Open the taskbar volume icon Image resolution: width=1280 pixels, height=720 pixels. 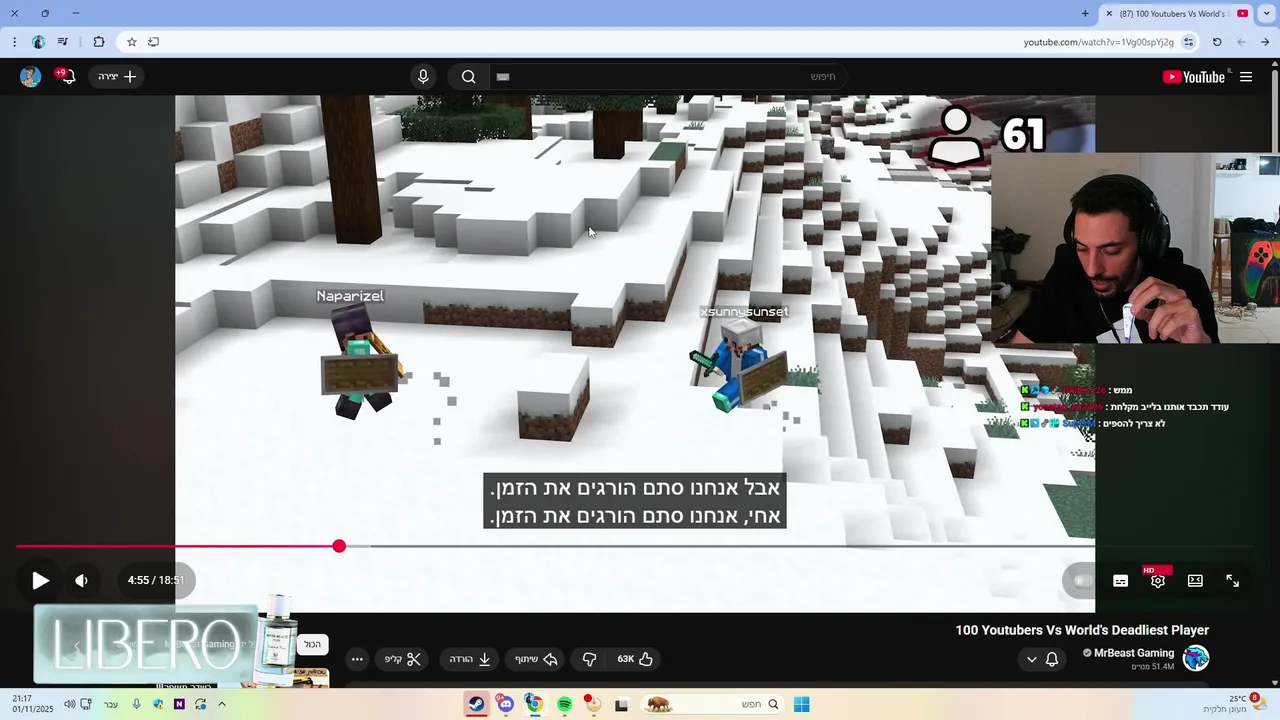[69, 704]
